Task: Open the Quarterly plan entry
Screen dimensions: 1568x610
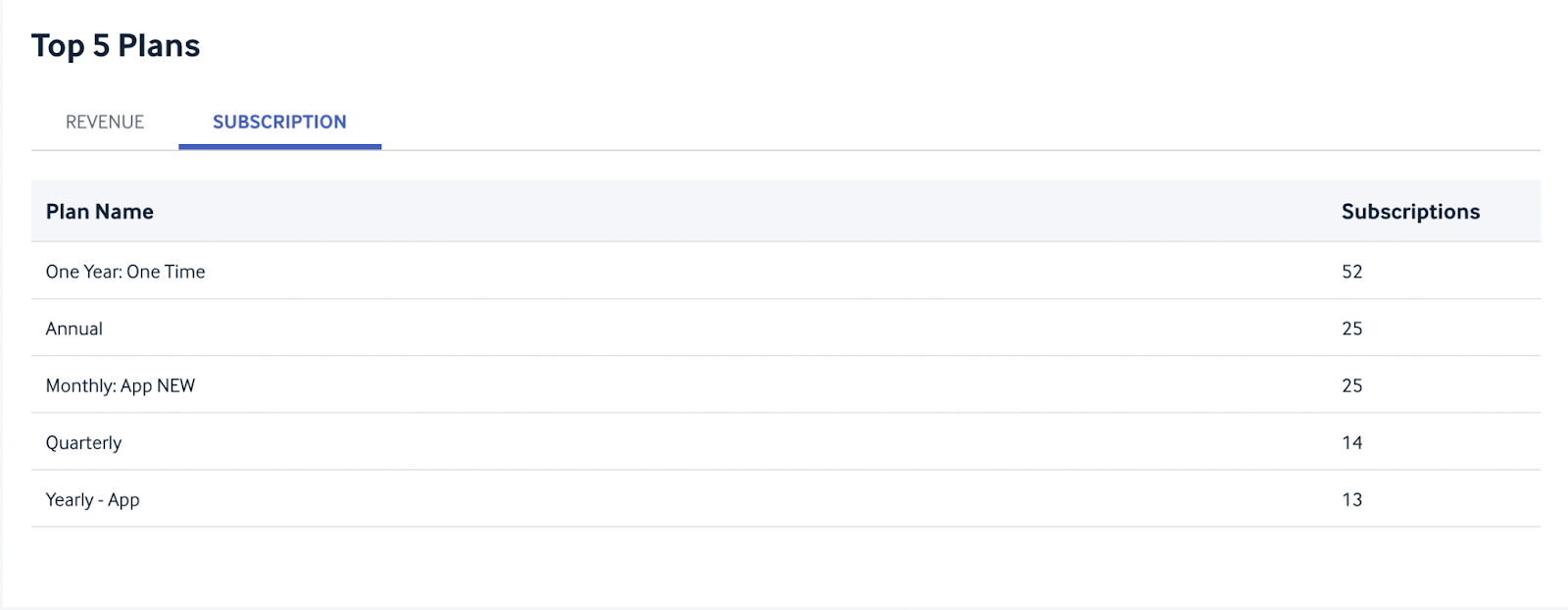Action: pyautogui.click(x=83, y=442)
